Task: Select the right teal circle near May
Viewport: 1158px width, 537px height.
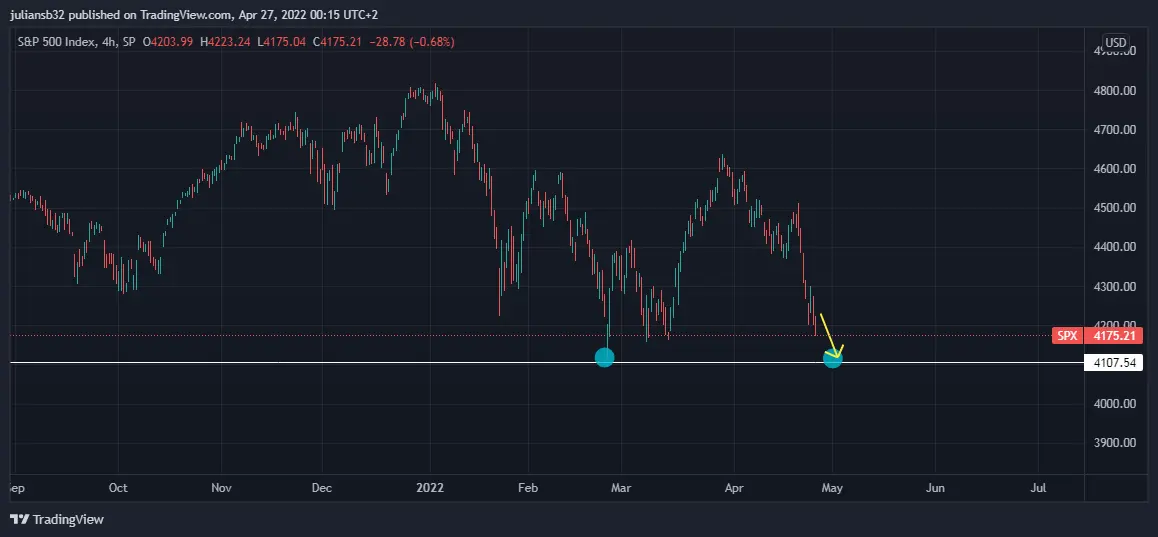Action: point(833,357)
